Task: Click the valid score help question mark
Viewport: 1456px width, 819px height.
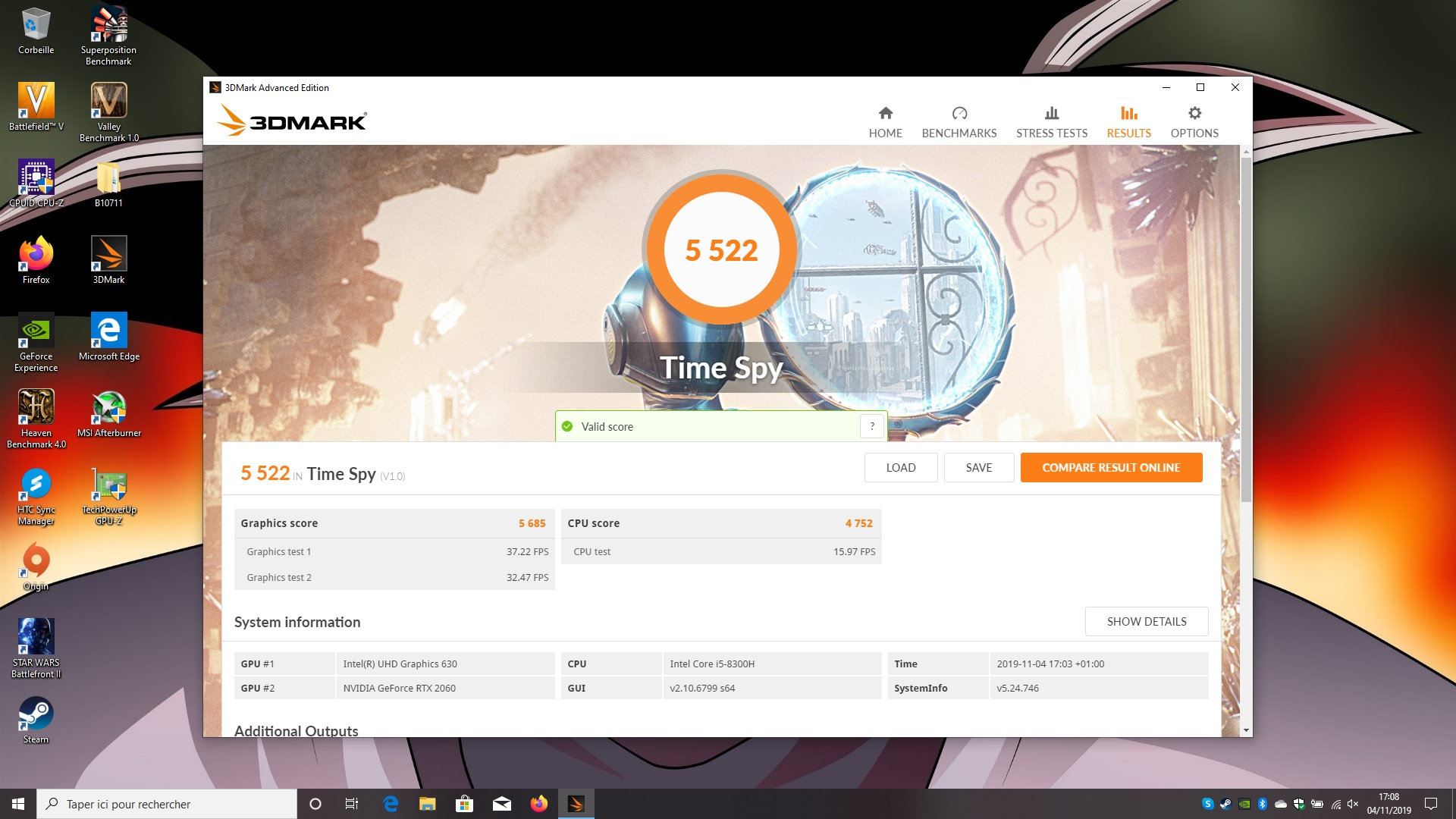Action: 872,426
